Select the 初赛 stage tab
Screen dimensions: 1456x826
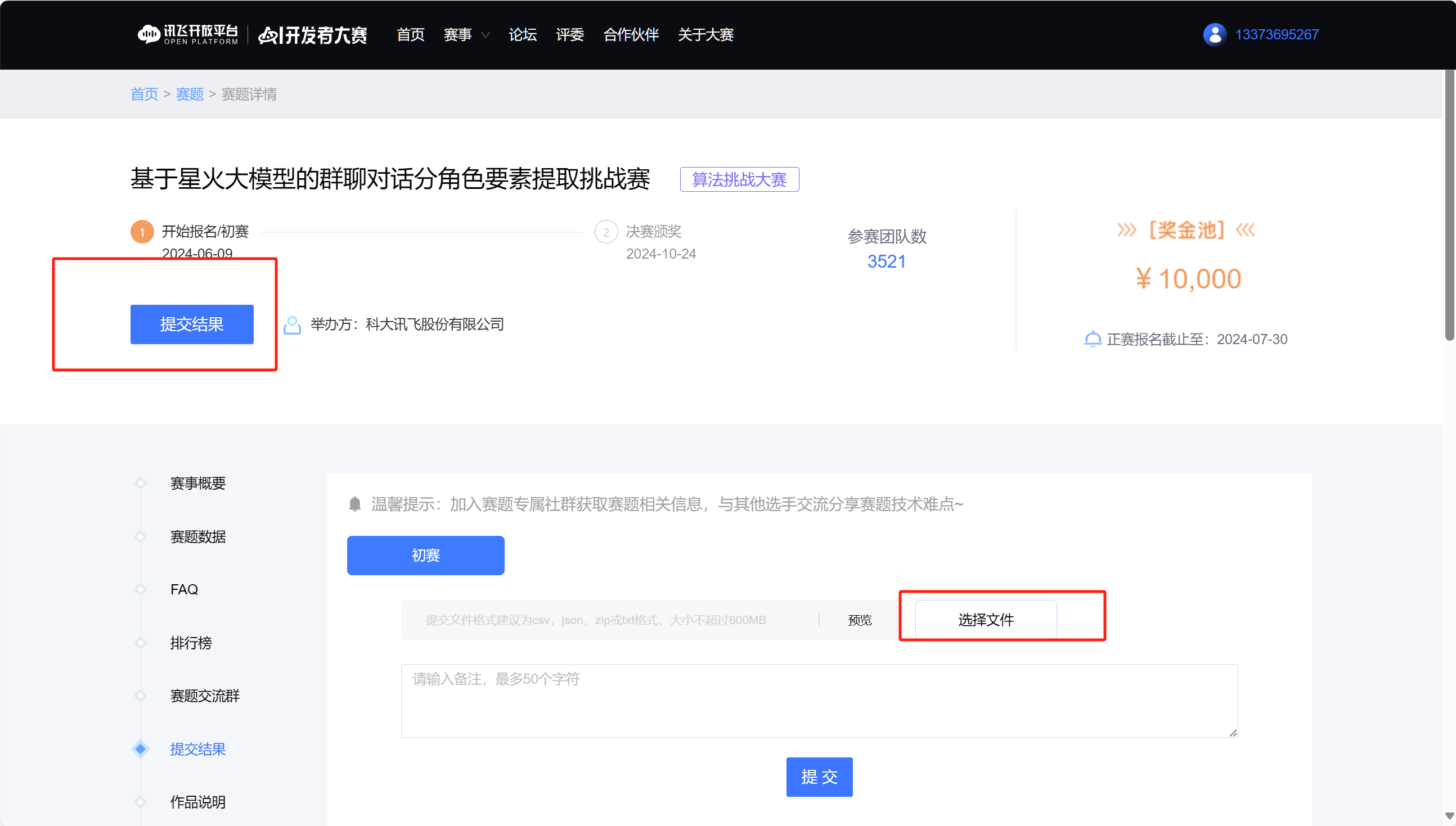pyautogui.click(x=426, y=556)
